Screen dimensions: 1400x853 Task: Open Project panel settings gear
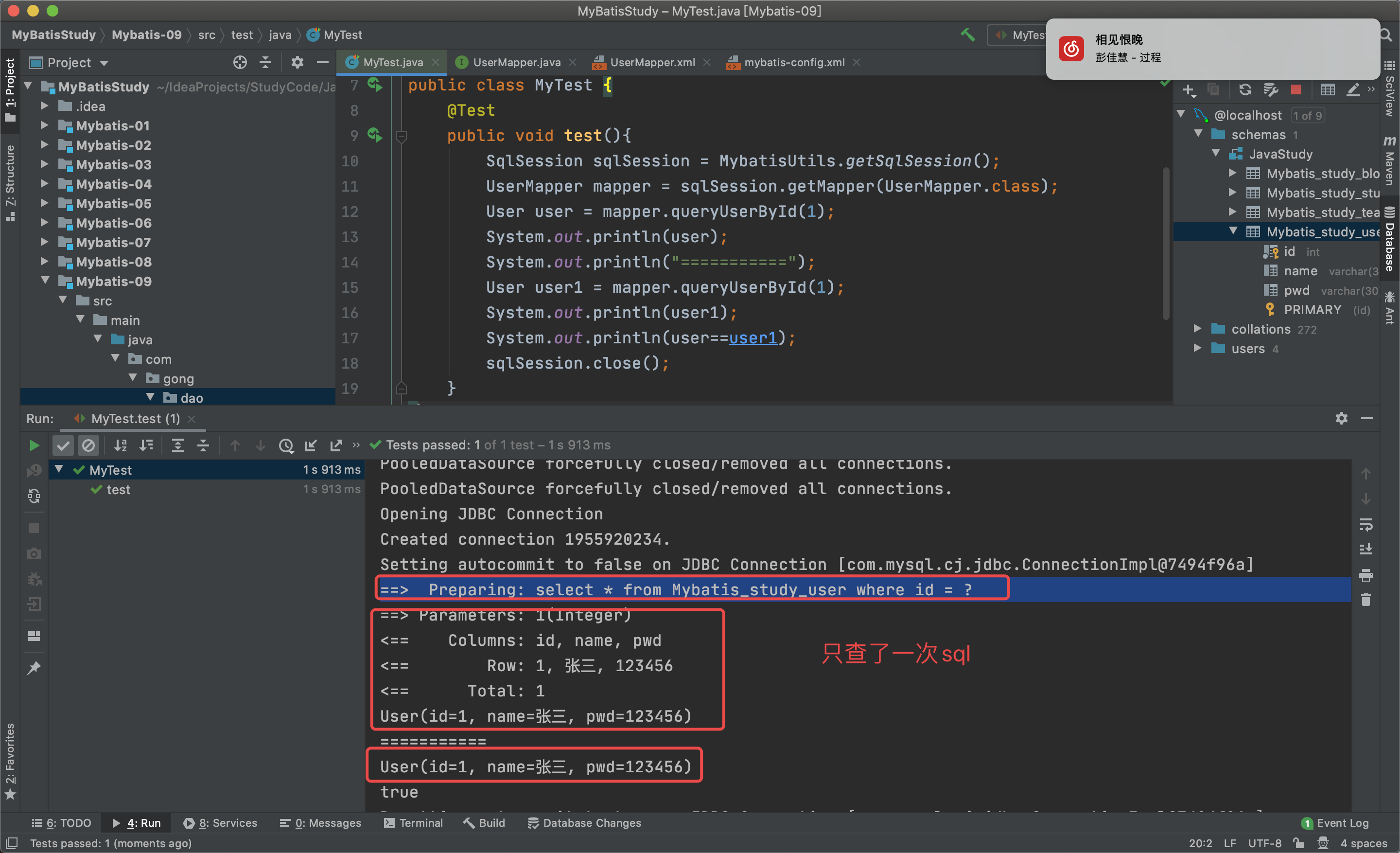pos(297,63)
